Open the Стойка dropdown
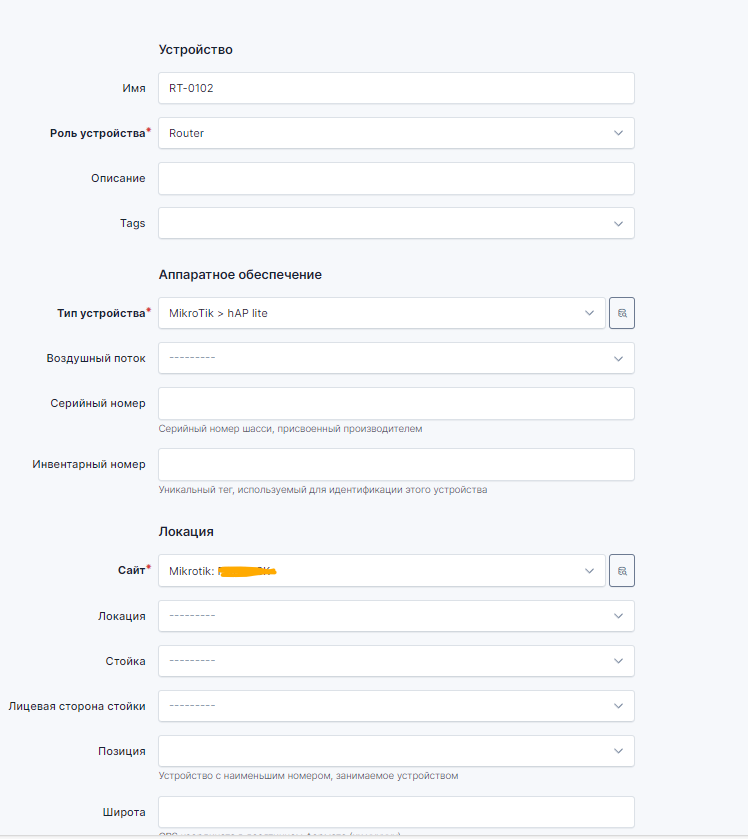 pos(396,661)
